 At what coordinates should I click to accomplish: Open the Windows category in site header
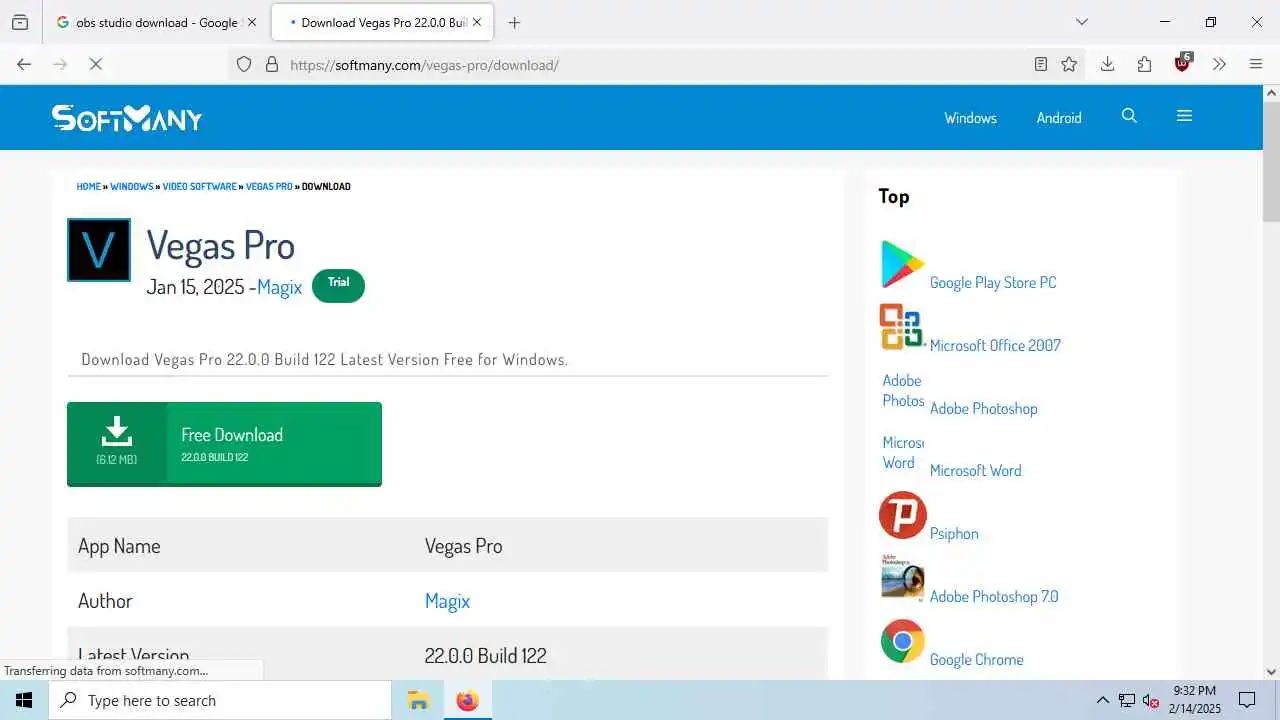pos(970,118)
